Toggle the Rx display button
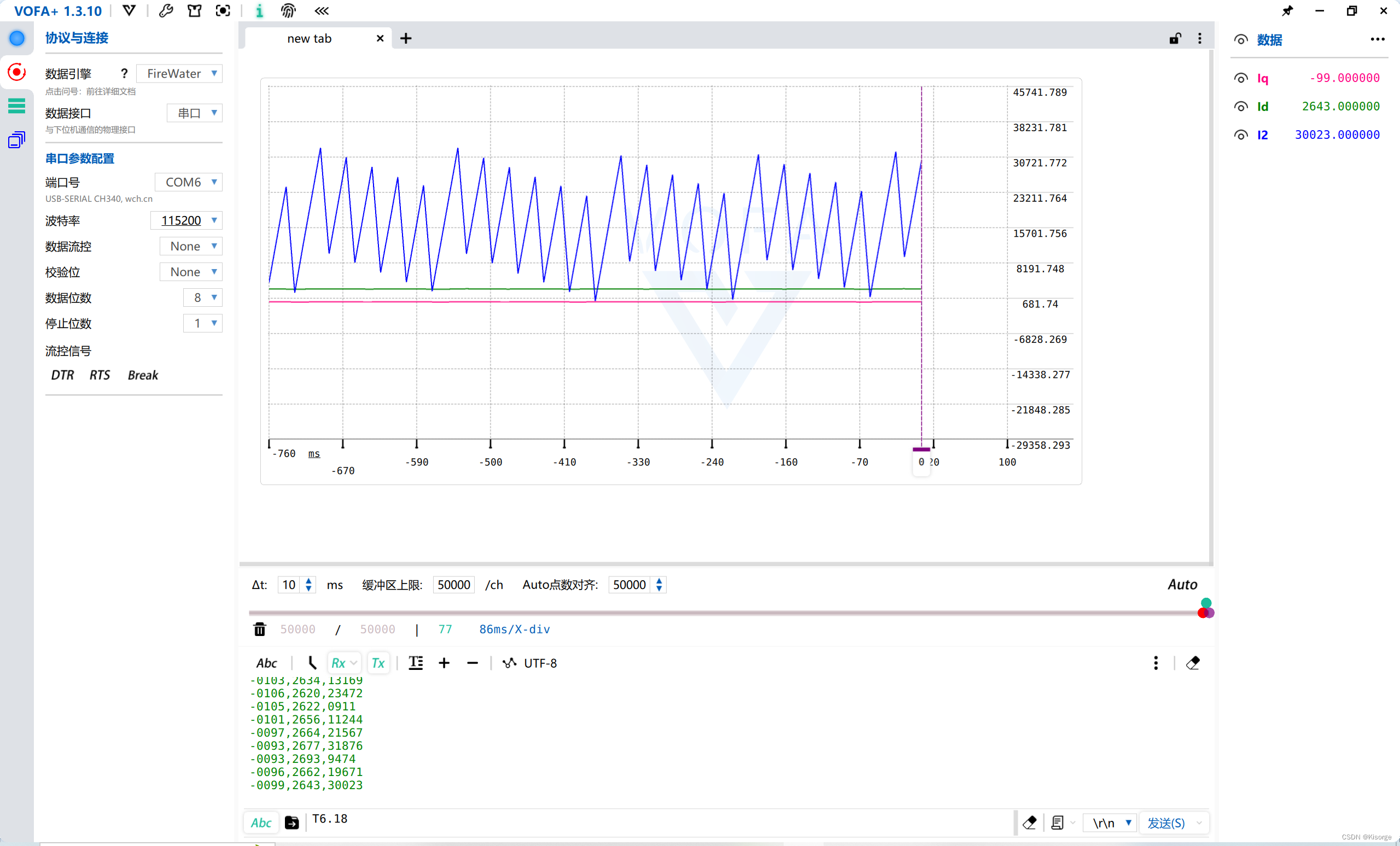Image resolution: width=1400 pixels, height=846 pixels. 339,663
